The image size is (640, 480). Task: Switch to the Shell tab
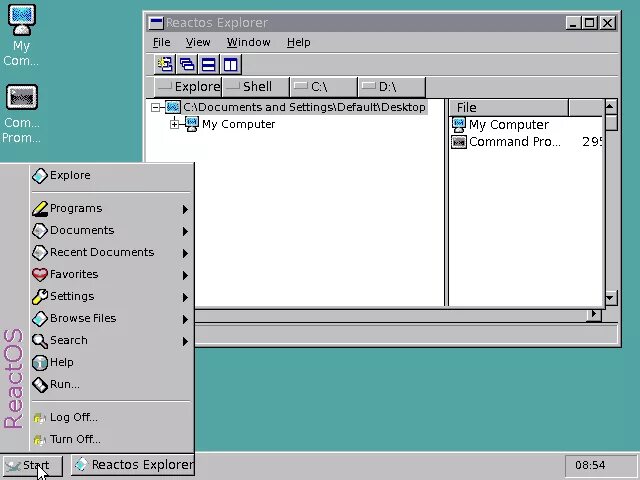256,87
